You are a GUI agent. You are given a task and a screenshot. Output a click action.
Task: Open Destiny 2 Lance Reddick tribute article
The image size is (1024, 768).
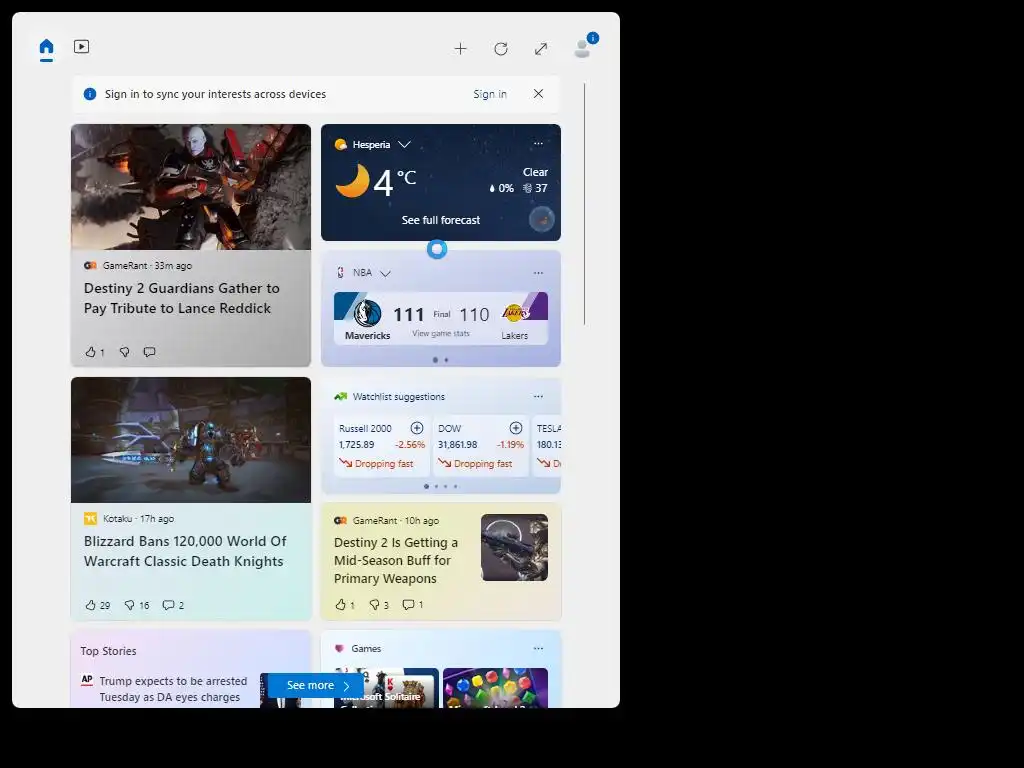pos(182,298)
